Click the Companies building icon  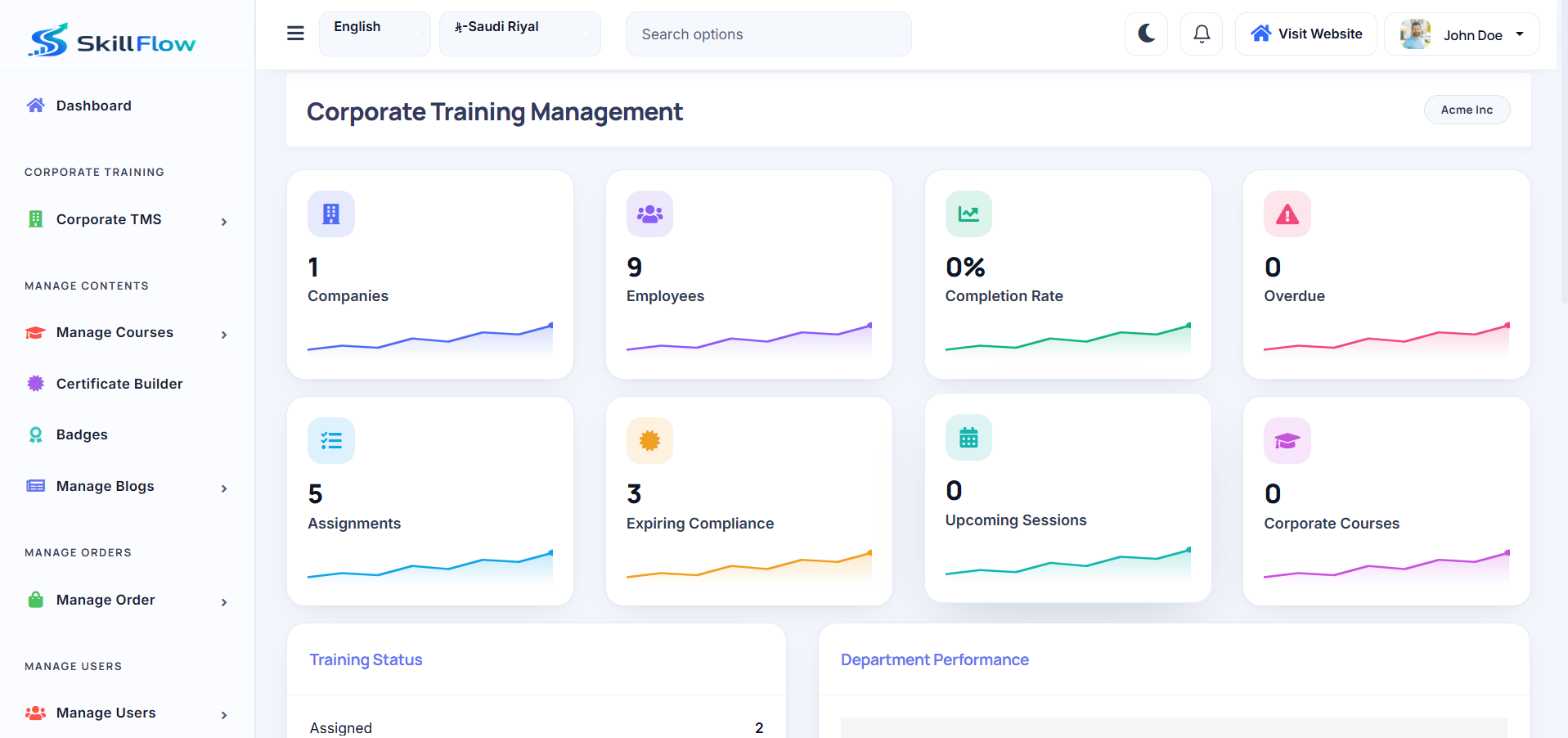[x=331, y=214]
